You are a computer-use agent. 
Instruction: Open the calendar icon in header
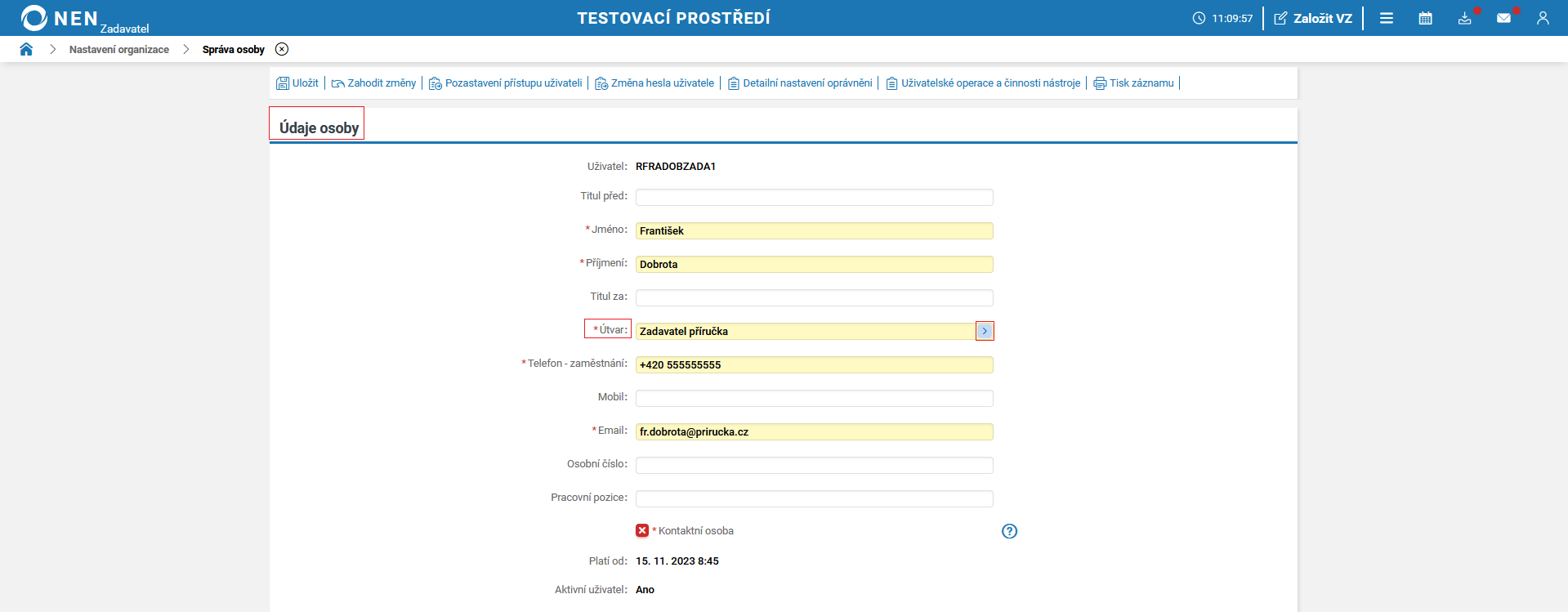point(1425,18)
